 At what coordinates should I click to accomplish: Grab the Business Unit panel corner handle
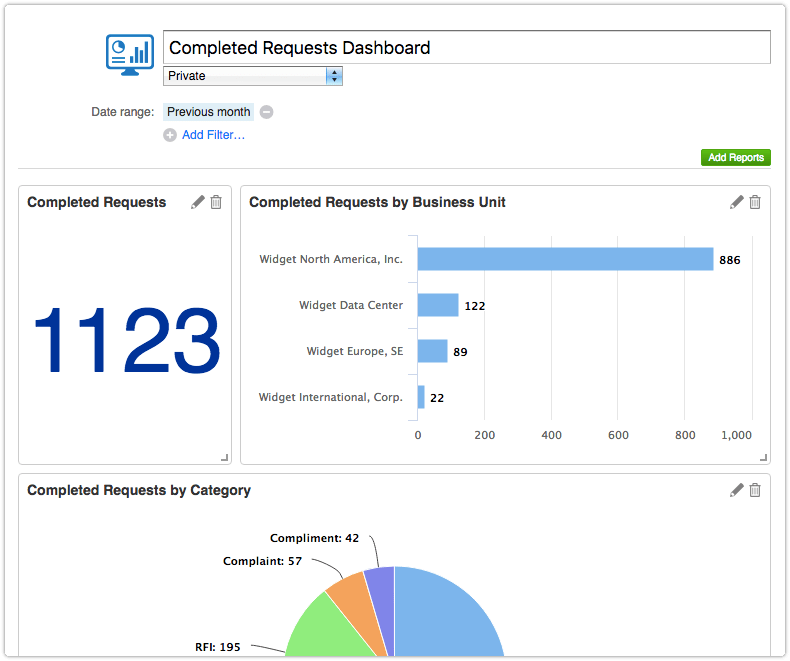click(763, 457)
